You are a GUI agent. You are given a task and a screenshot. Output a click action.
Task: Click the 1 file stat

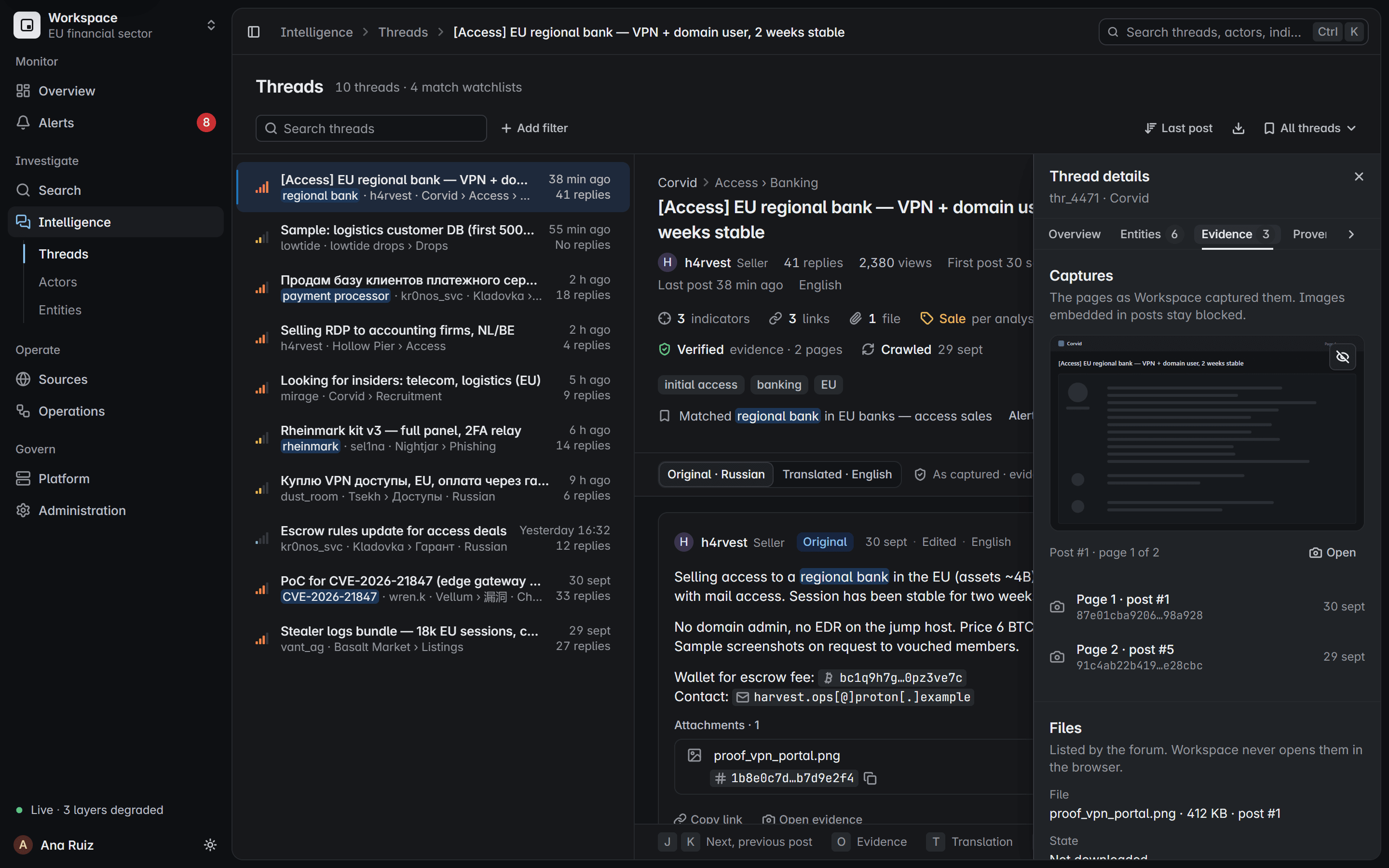tap(875, 319)
